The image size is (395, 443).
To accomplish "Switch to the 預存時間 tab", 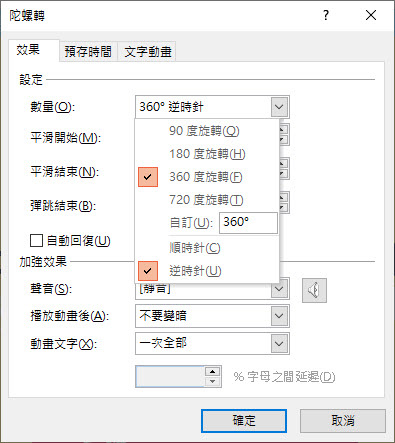I will pyautogui.click(x=88, y=52).
